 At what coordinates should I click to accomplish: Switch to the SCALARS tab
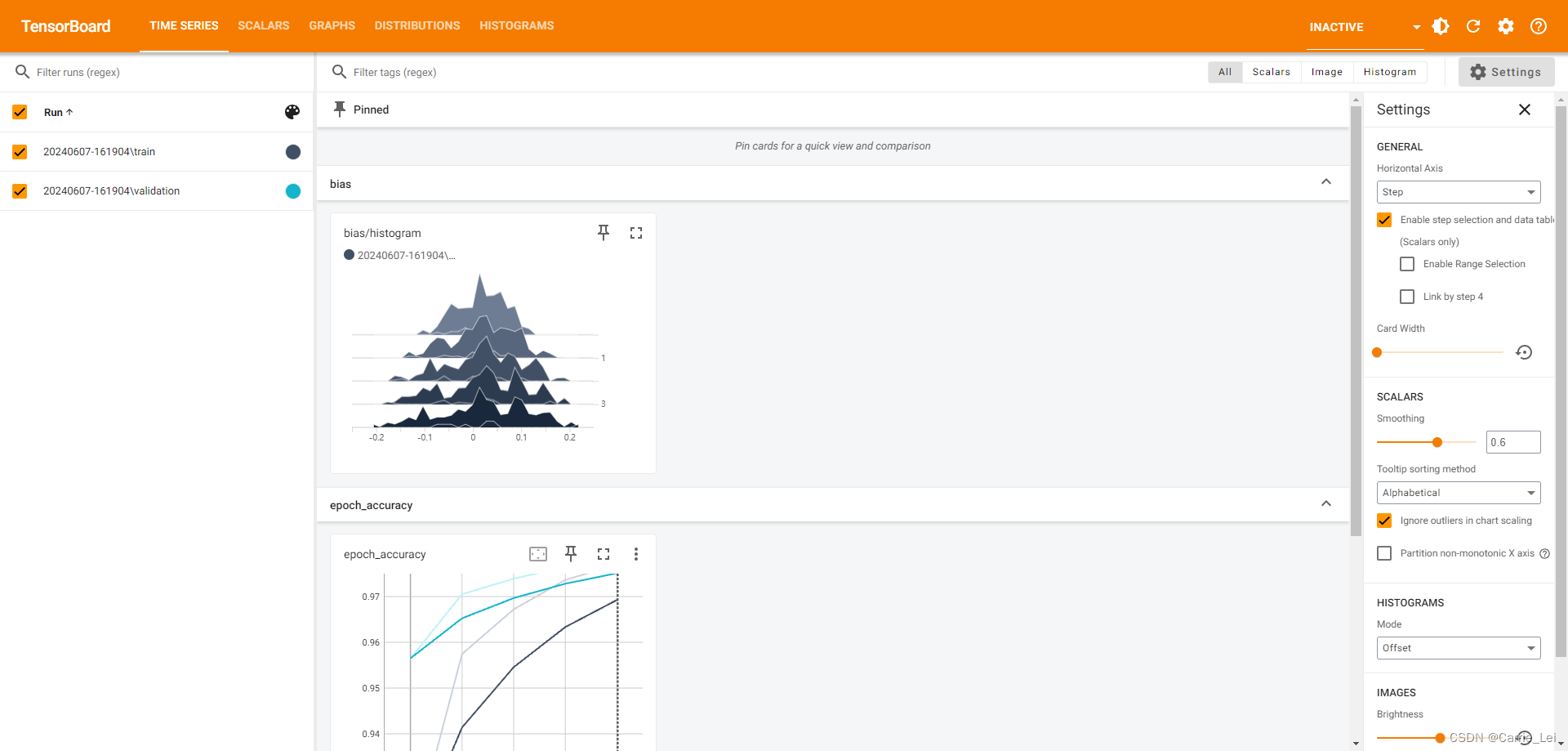point(264,26)
